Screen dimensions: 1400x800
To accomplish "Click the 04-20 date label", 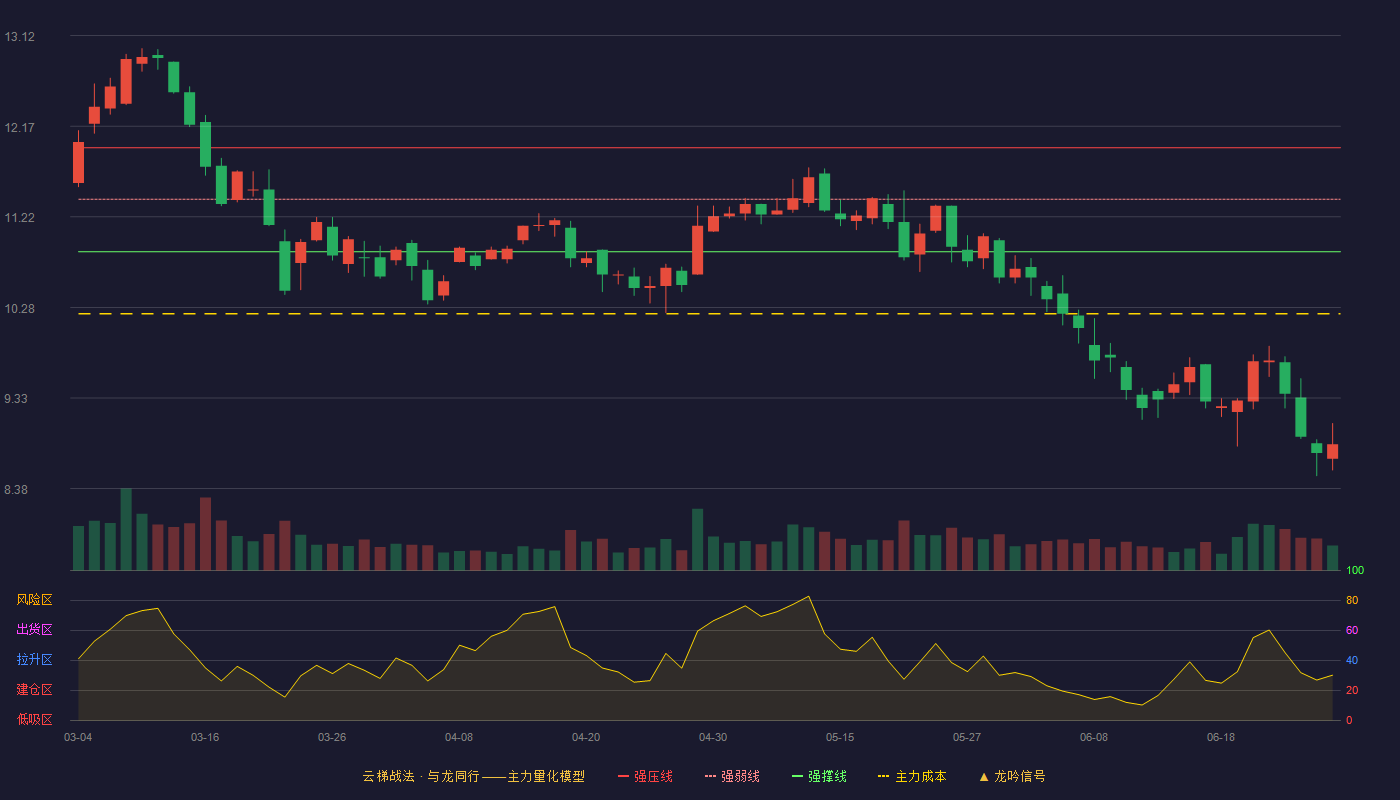I will 586,737.
